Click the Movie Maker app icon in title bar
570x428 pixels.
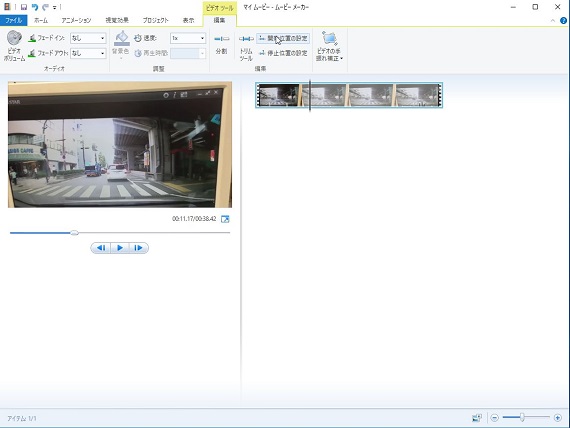pos(7,7)
